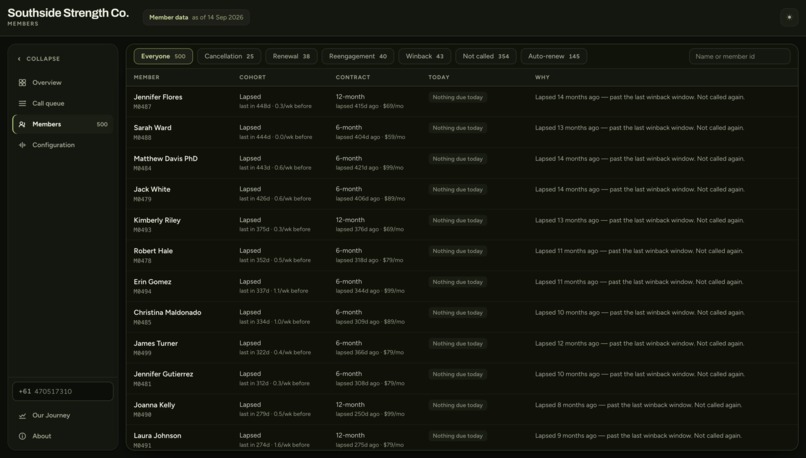Open the About page
Screen dimensions: 806x458
(x=63, y=436)
